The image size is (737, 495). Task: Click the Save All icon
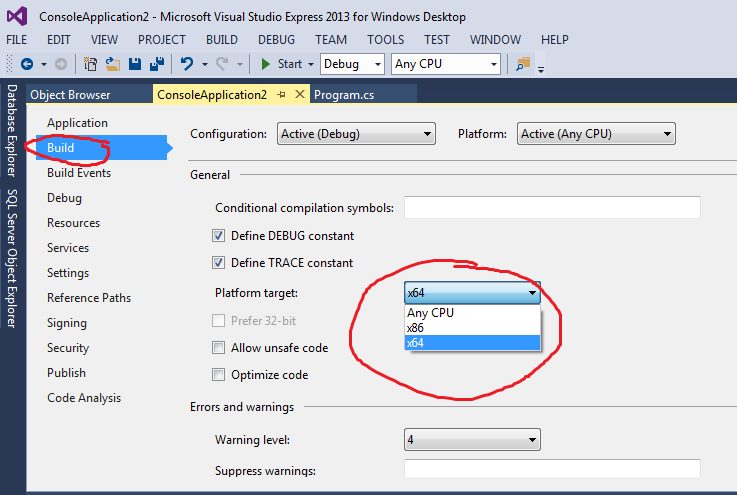[x=156, y=64]
